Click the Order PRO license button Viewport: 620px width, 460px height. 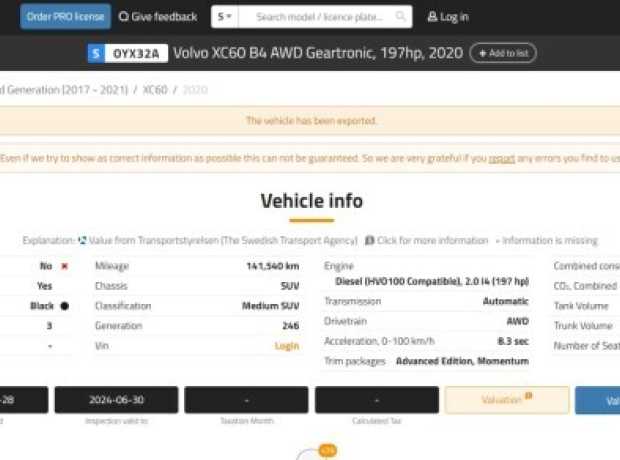65,16
